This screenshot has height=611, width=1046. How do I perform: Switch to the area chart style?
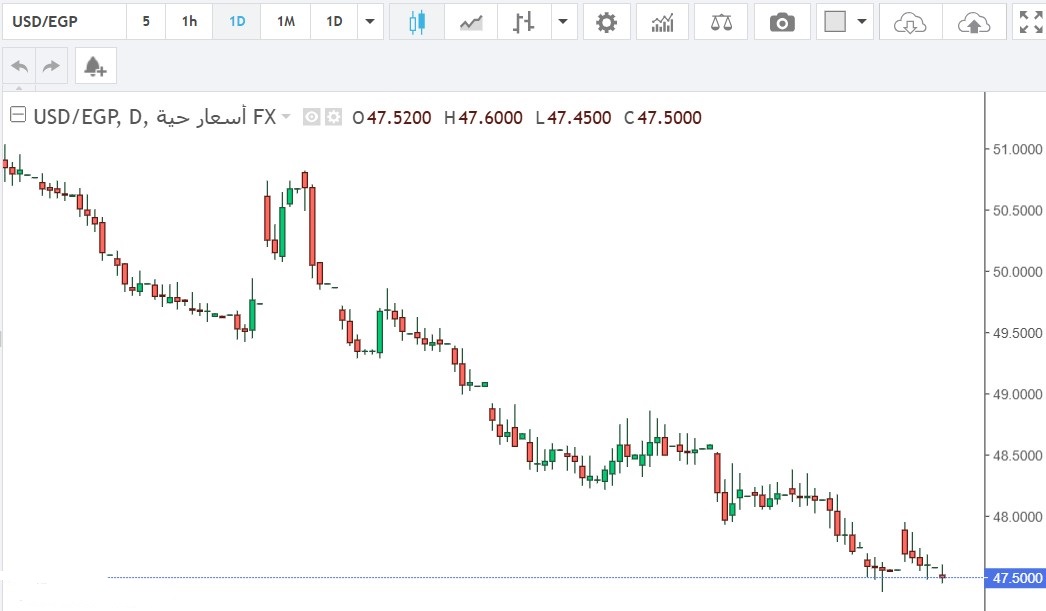click(x=471, y=21)
